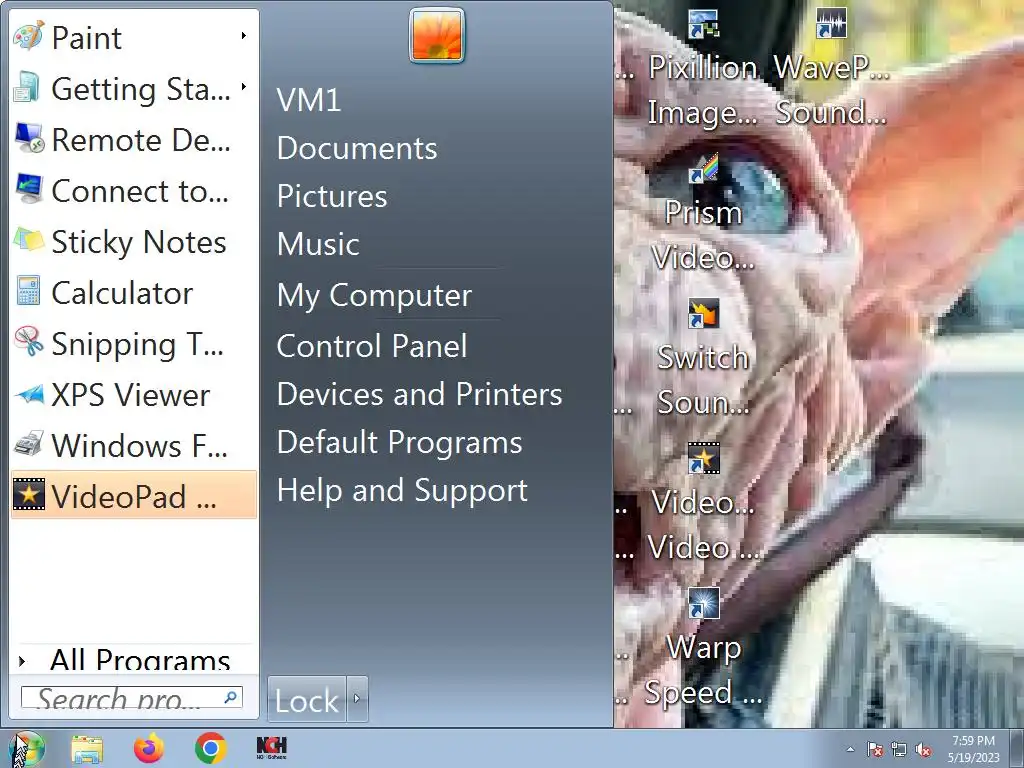
Task: Launch the Snipping Tool
Action: pos(133,343)
